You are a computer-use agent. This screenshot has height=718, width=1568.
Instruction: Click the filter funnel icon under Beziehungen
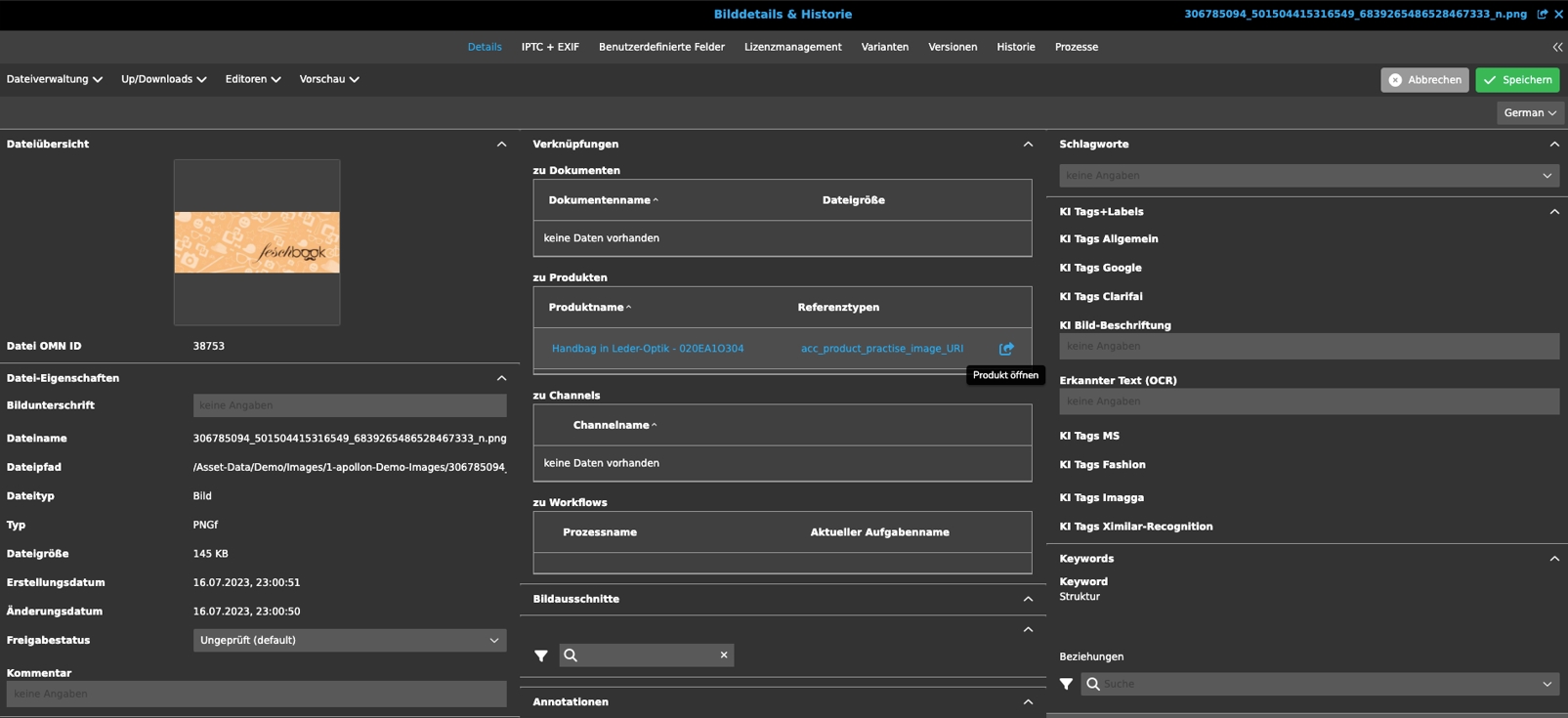pos(1066,684)
